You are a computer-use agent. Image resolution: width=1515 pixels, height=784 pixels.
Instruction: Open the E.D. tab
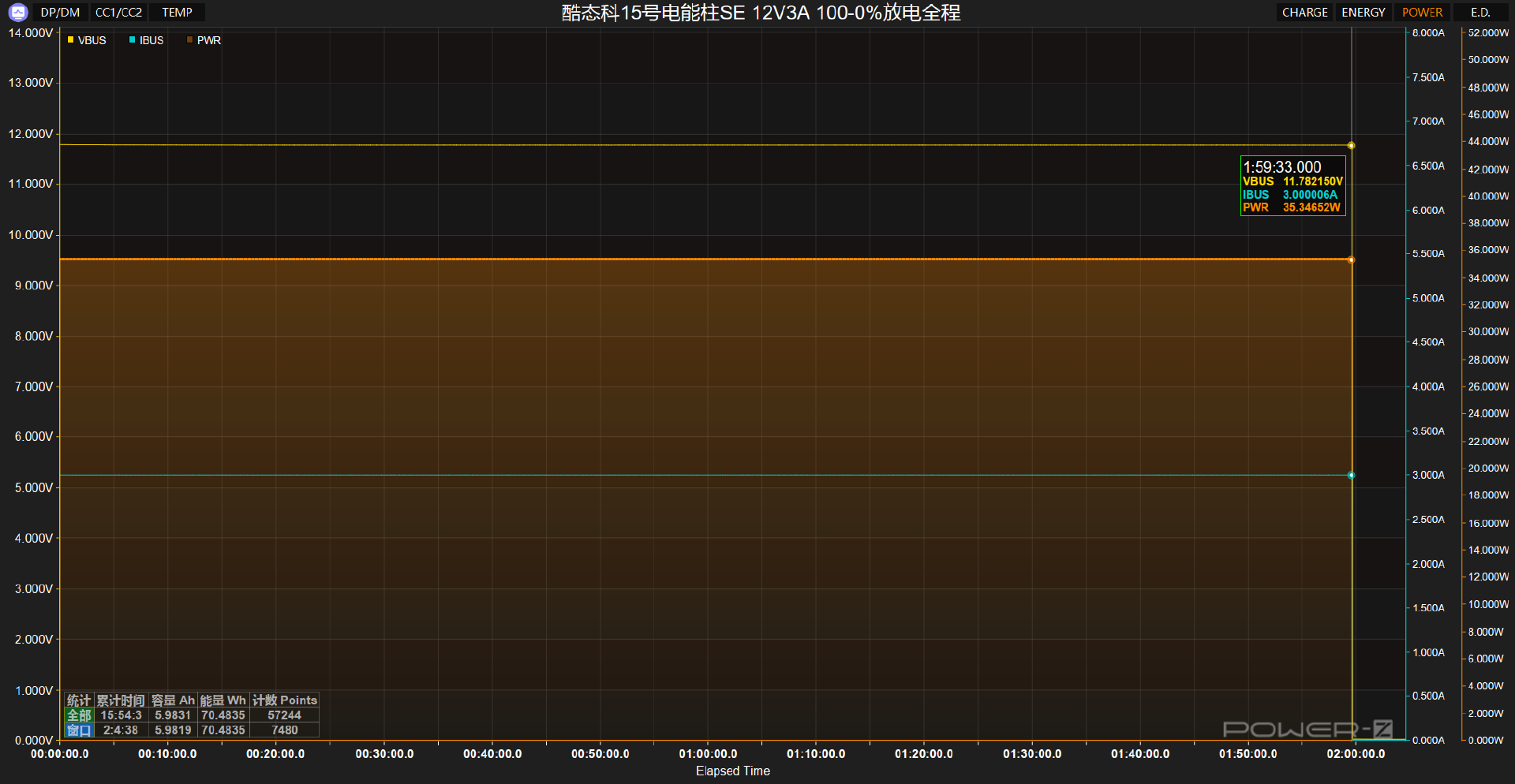click(x=1480, y=13)
